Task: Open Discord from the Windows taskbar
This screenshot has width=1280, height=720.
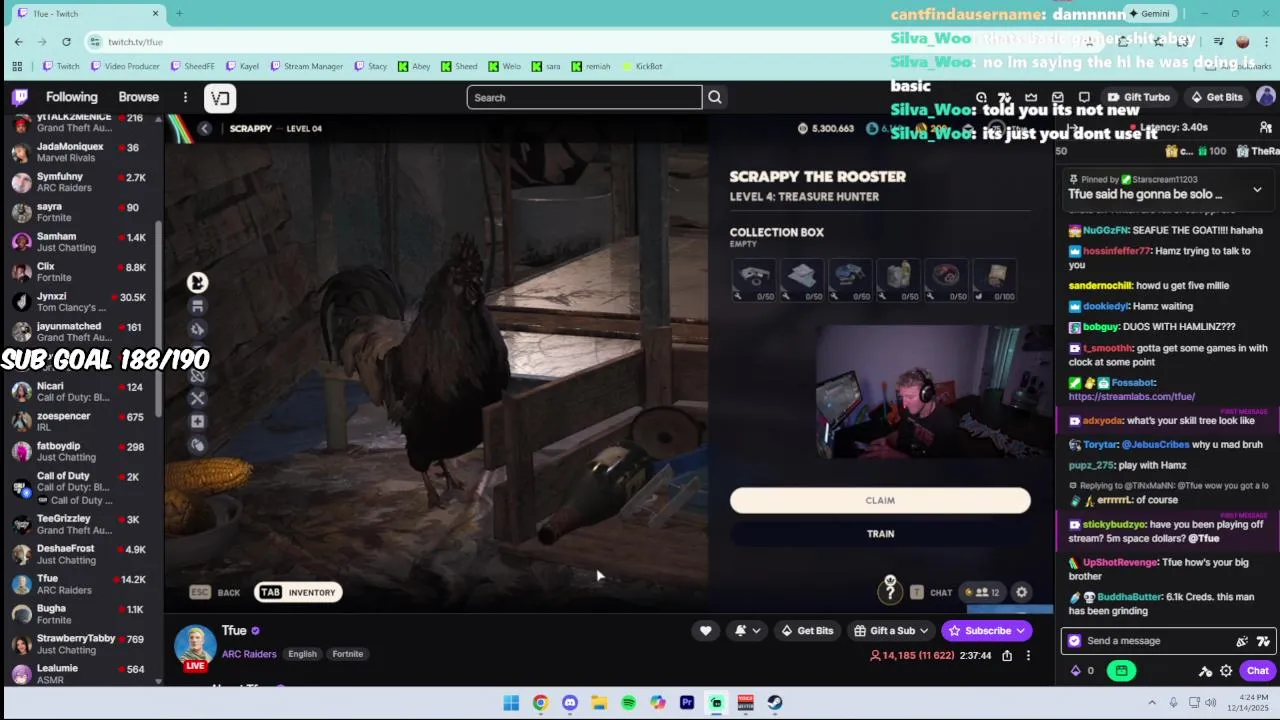Action: (569, 703)
